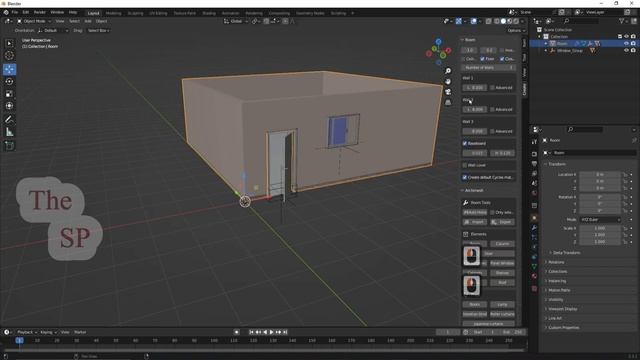
Task: Activate the Move tool in left toolbar
Action: point(9,69)
